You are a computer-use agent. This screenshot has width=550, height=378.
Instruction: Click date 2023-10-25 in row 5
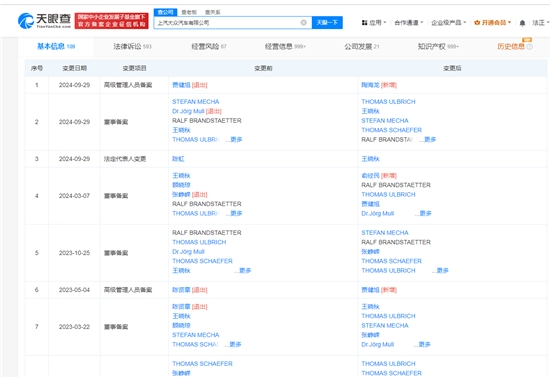point(74,253)
